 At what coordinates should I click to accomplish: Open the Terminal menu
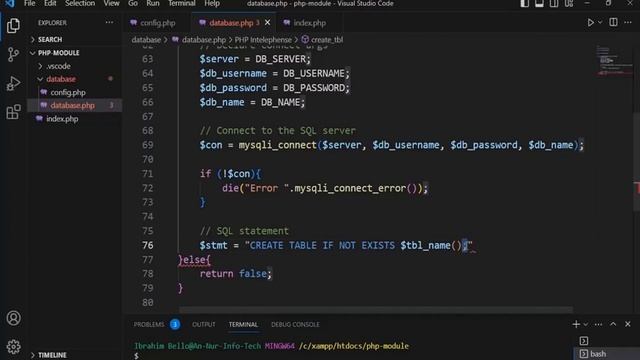[182, 4]
